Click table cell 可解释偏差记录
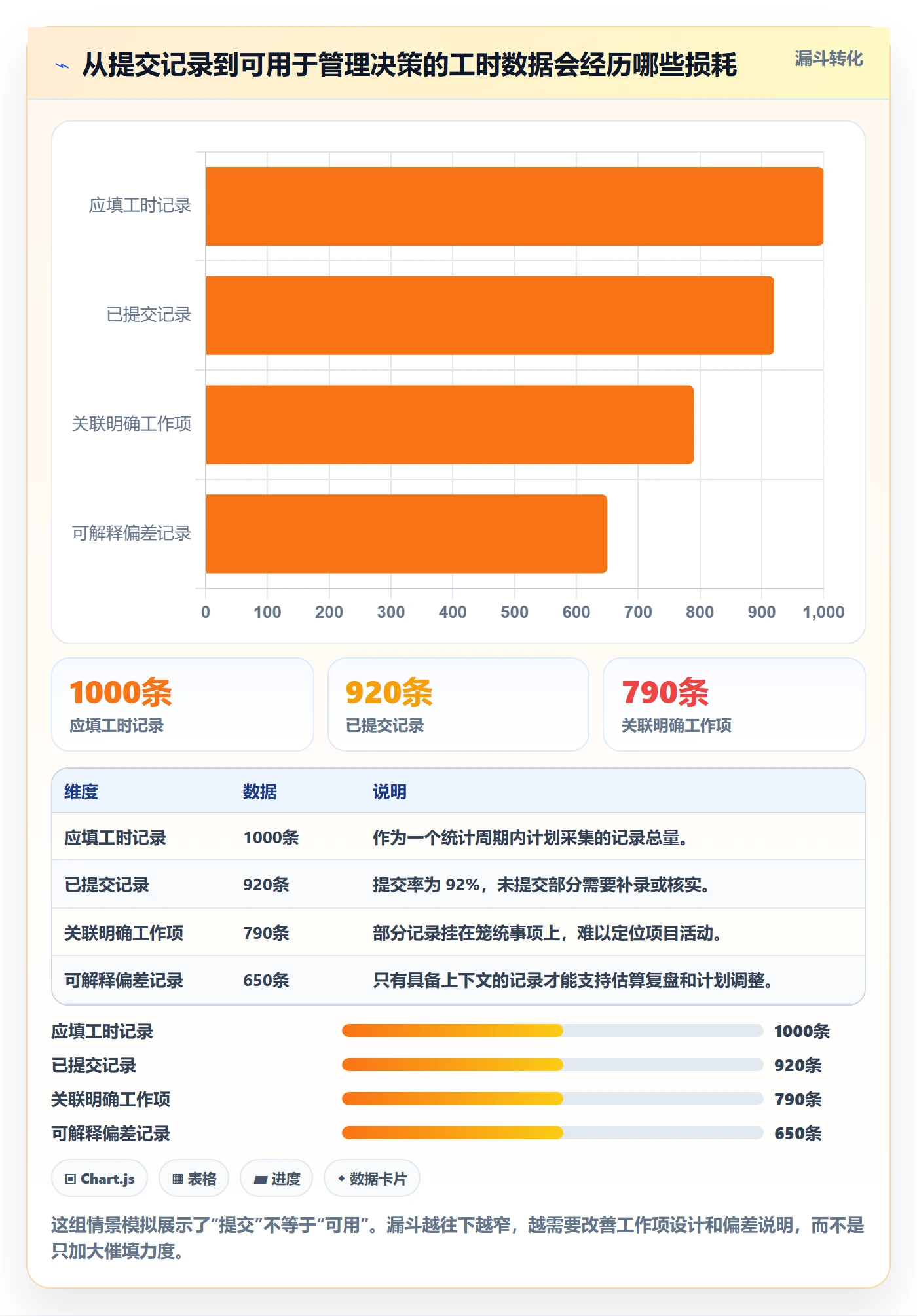The image size is (917, 1316). click(x=124, y=980)
